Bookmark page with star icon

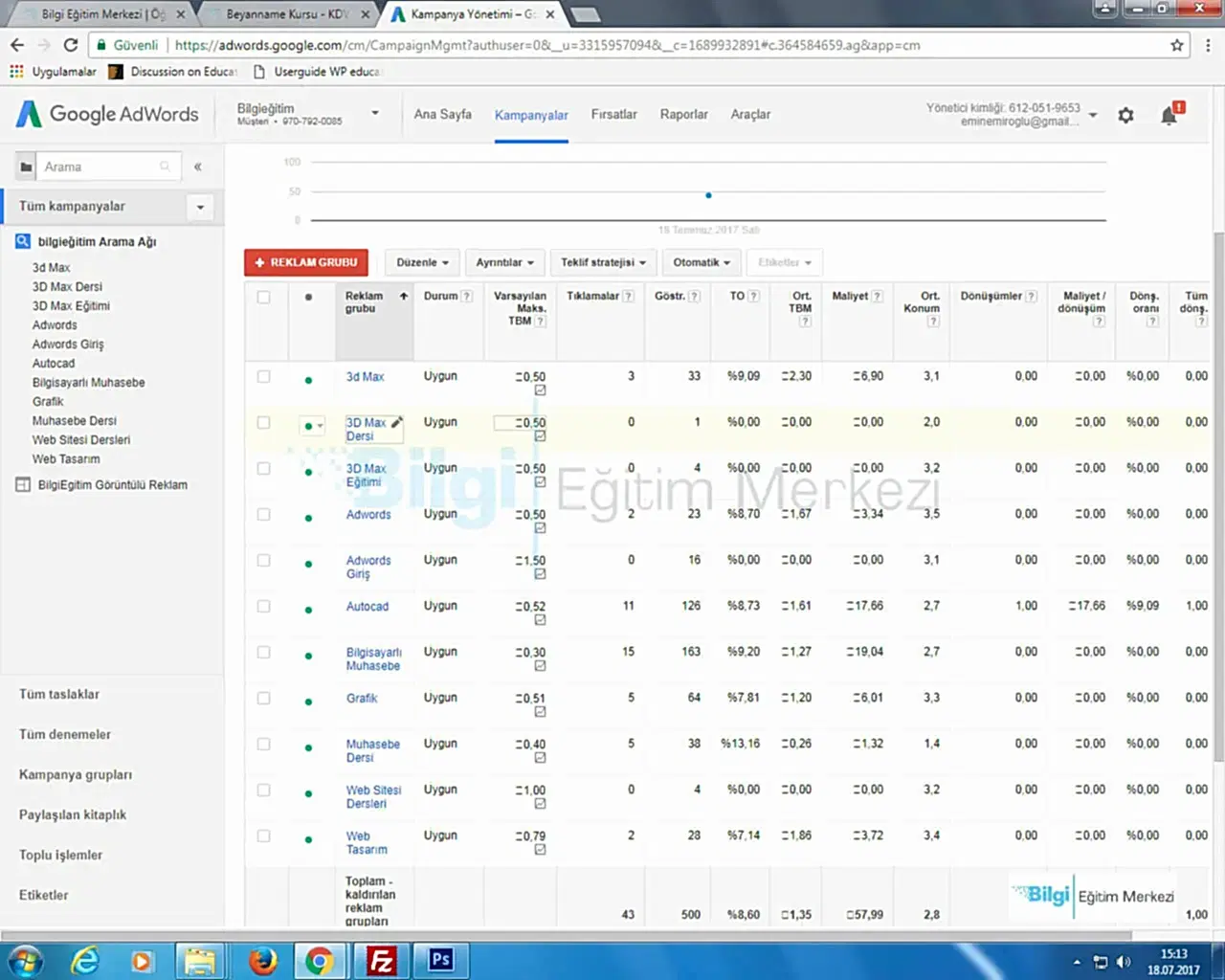[1177, 45]
